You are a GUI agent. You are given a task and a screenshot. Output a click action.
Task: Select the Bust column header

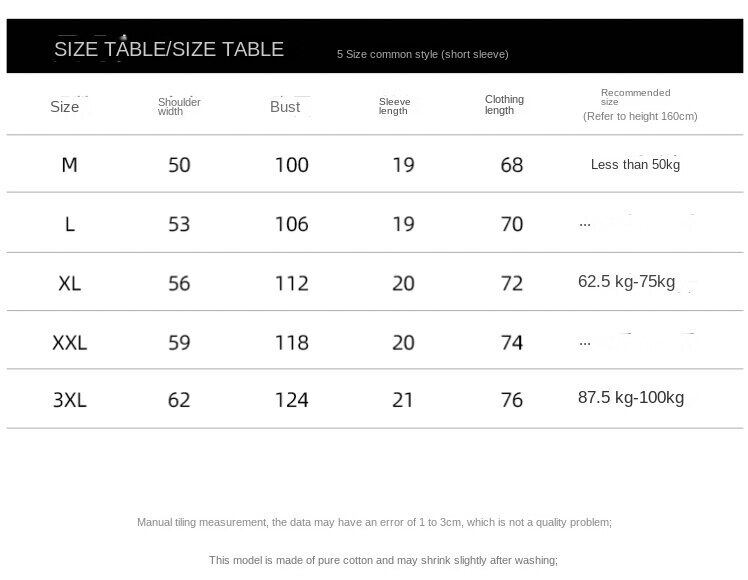click(285, 106)
